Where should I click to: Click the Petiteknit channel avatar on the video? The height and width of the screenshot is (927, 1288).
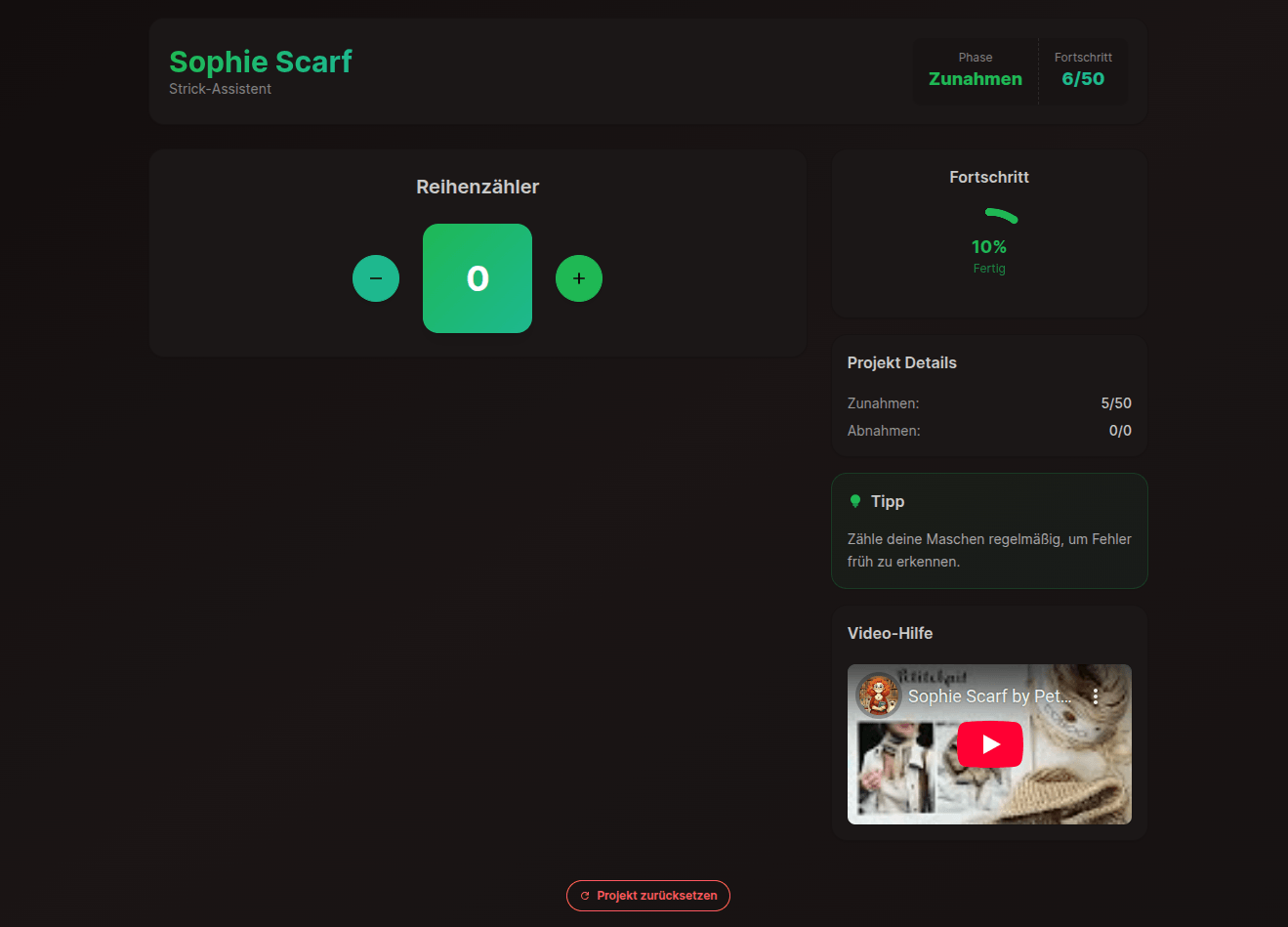pos(878,695)
